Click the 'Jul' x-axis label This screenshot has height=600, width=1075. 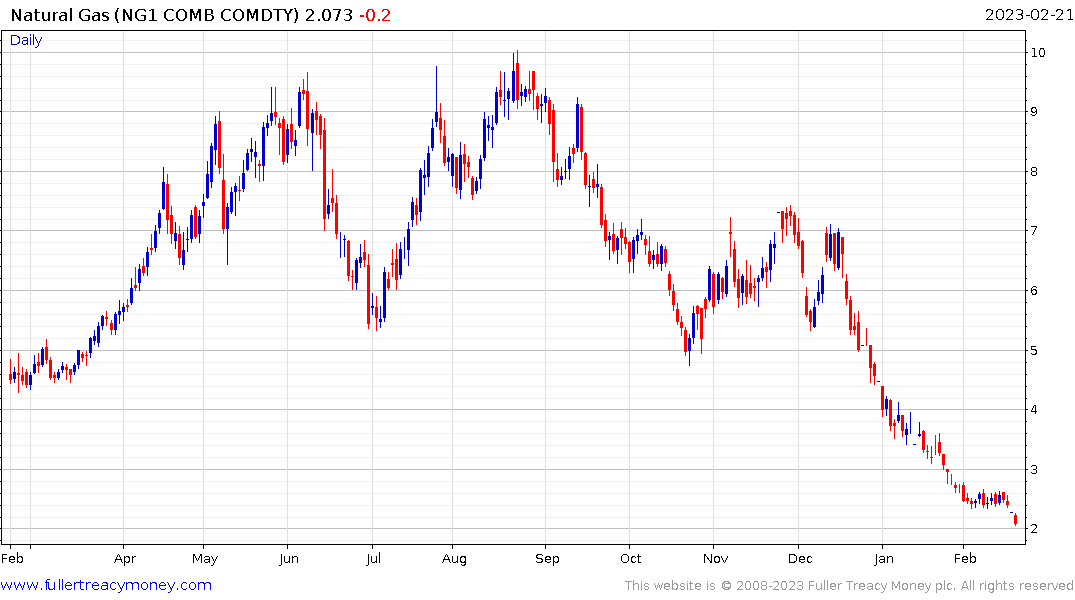pos(373,559)
